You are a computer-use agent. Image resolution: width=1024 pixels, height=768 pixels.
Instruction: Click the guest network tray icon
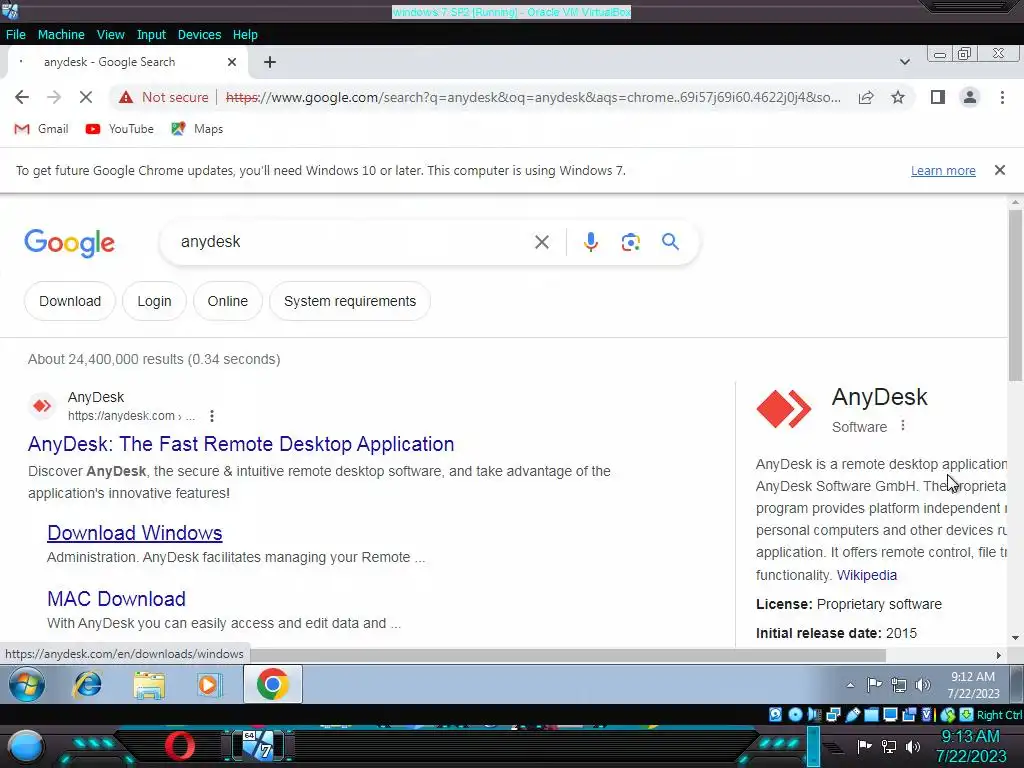coord(899,685)
